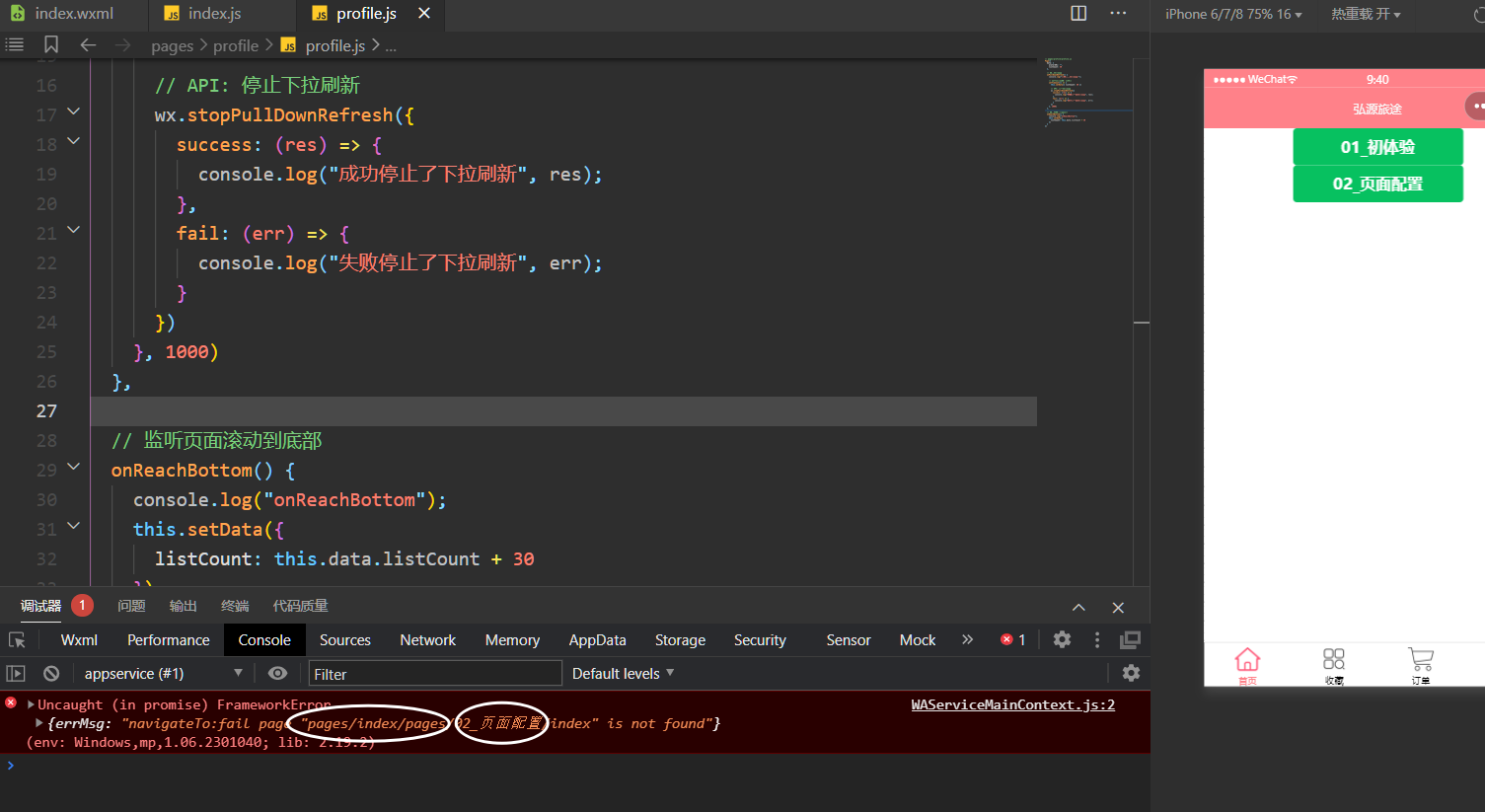This screenshot has height=812, width=1485.
Task: Switch to the Network tab
Action: coord(427,639)
